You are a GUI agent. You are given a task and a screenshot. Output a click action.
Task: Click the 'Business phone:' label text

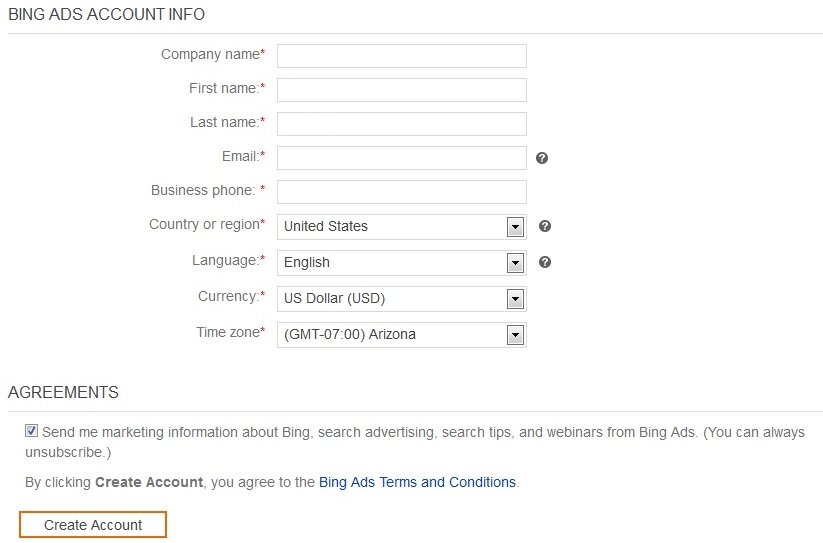pyautogui.click(x=204, y=190)
